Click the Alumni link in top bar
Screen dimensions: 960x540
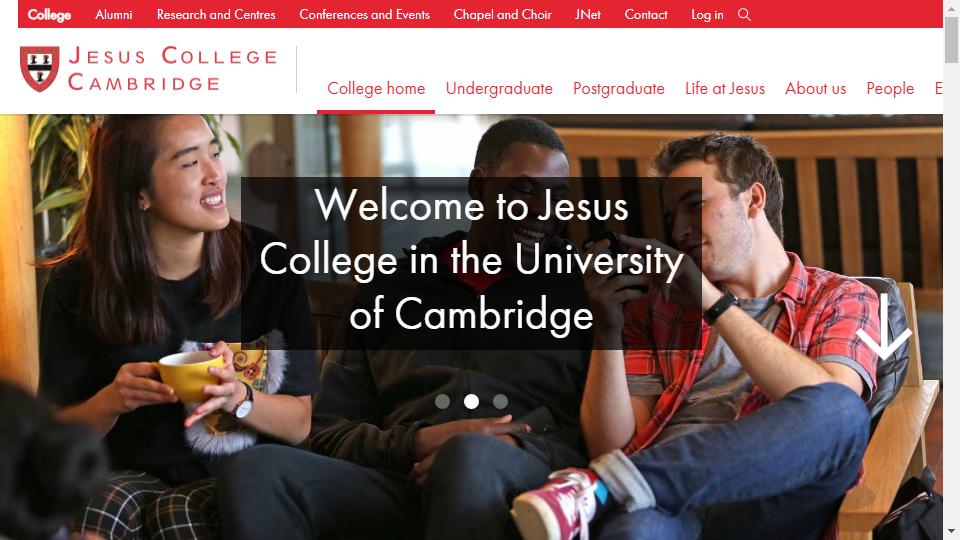114,14
